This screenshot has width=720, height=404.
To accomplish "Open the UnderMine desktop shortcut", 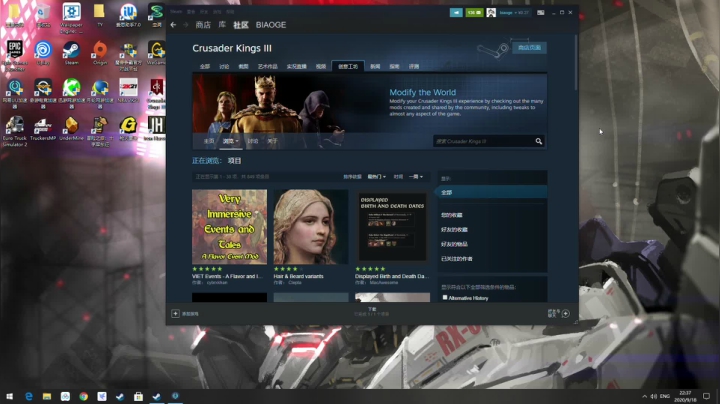I will click(x=72, y=129).
